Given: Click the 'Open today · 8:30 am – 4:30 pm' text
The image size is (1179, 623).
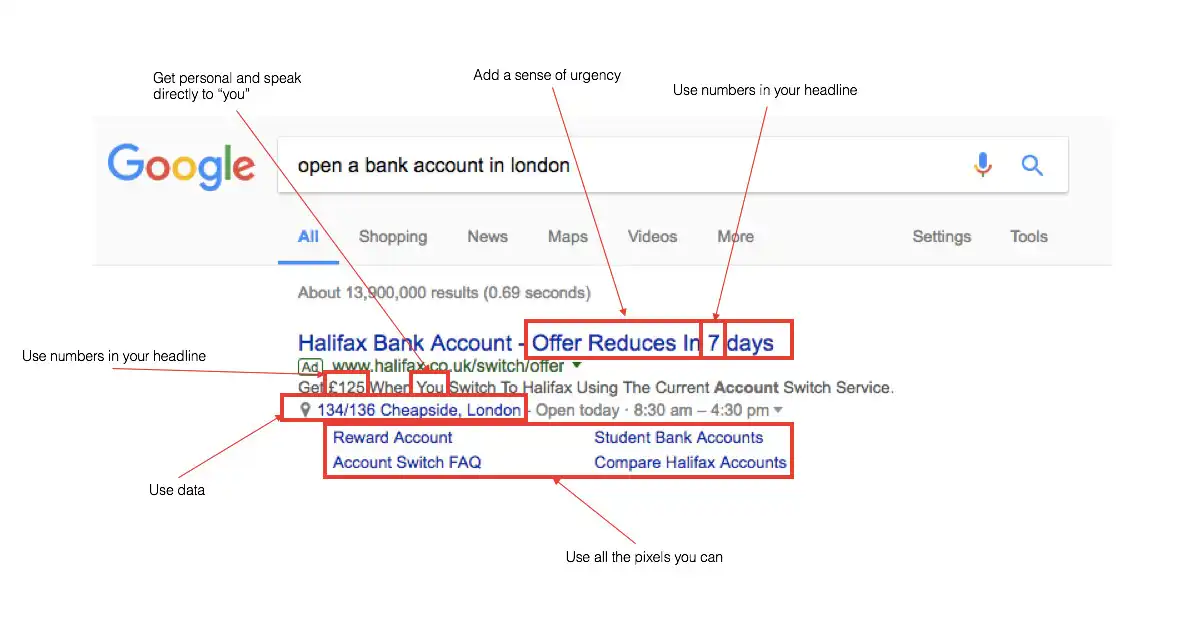Looking at the screenshot, I should coord(652,410).
